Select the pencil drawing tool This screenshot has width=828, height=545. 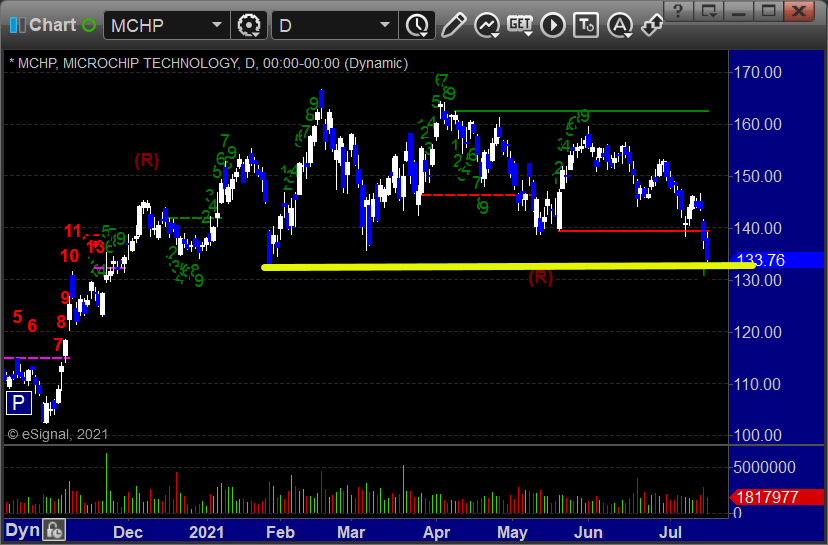[454, 25]
